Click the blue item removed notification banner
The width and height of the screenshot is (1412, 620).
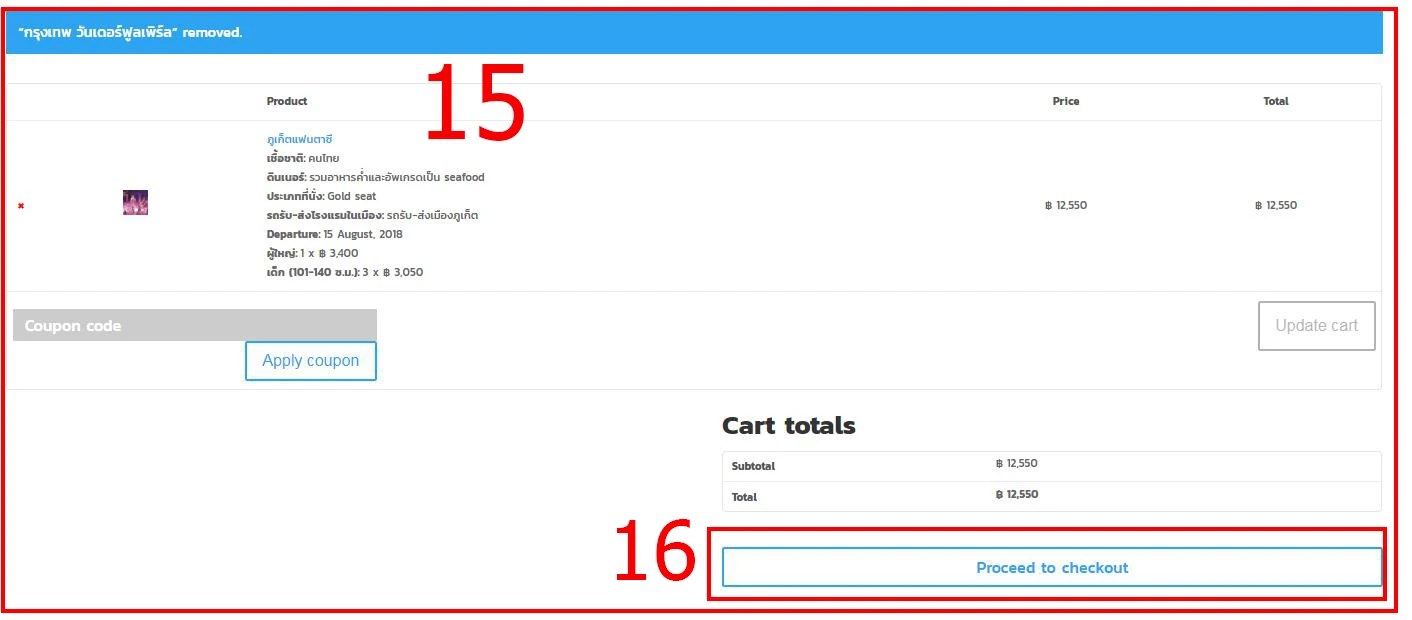coord(694,33)
